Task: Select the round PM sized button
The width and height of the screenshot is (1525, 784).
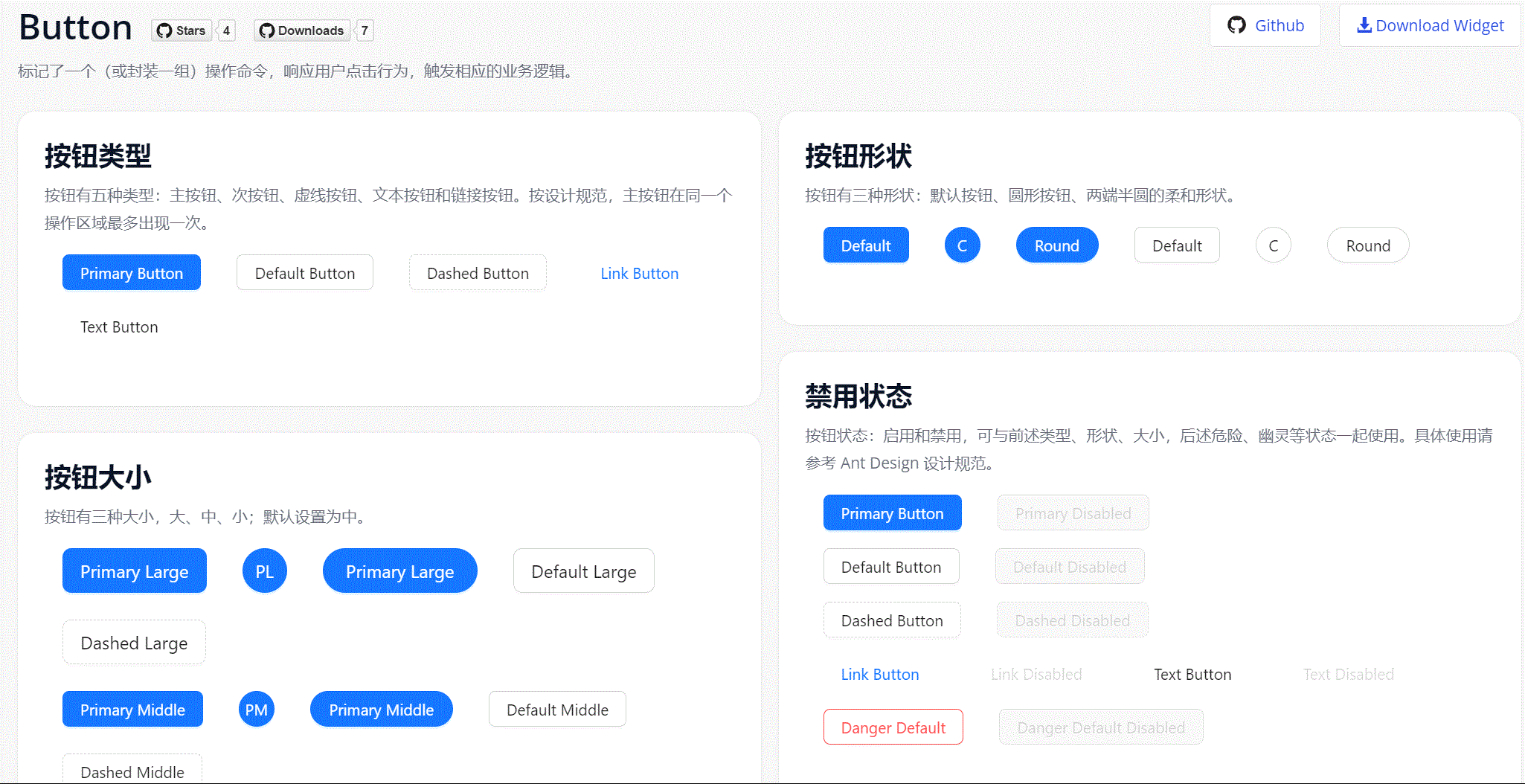Action: [256, 709]
